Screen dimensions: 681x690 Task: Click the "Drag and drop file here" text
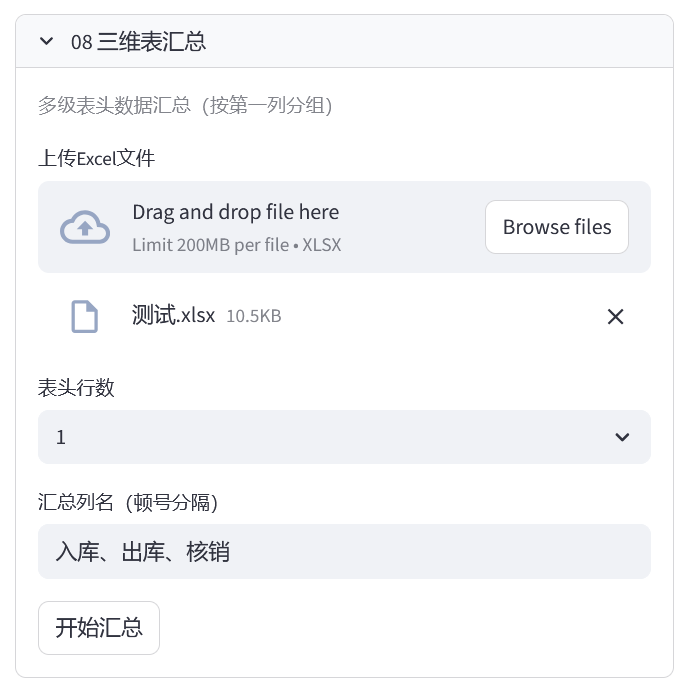(235, 212)
